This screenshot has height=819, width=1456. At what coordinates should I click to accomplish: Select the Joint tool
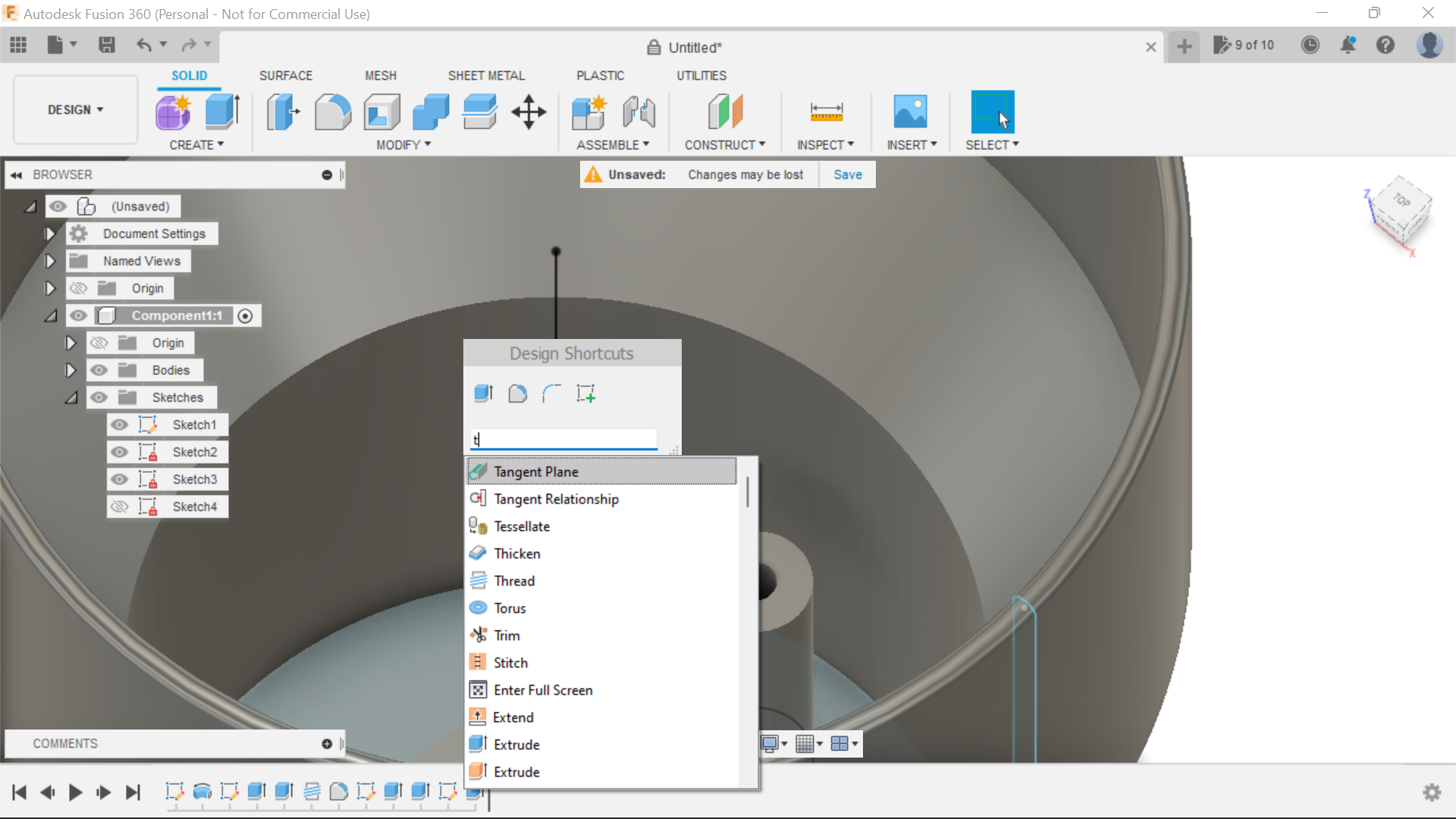(x=639, y=112)
